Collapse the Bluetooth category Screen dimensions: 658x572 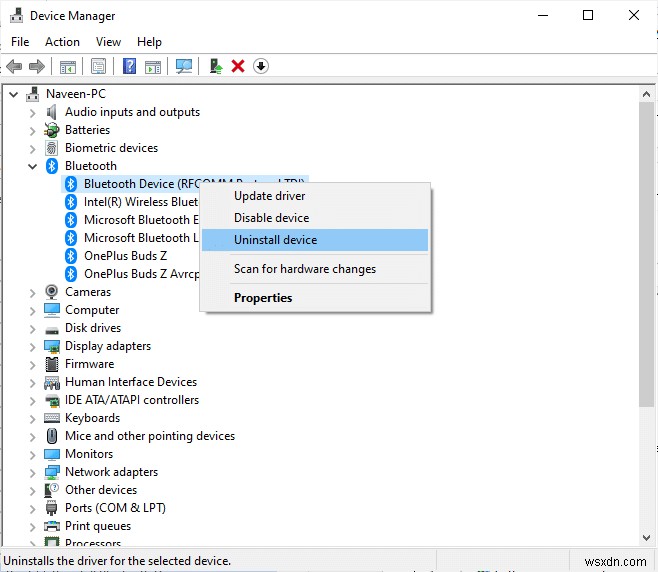click(32, 167)
